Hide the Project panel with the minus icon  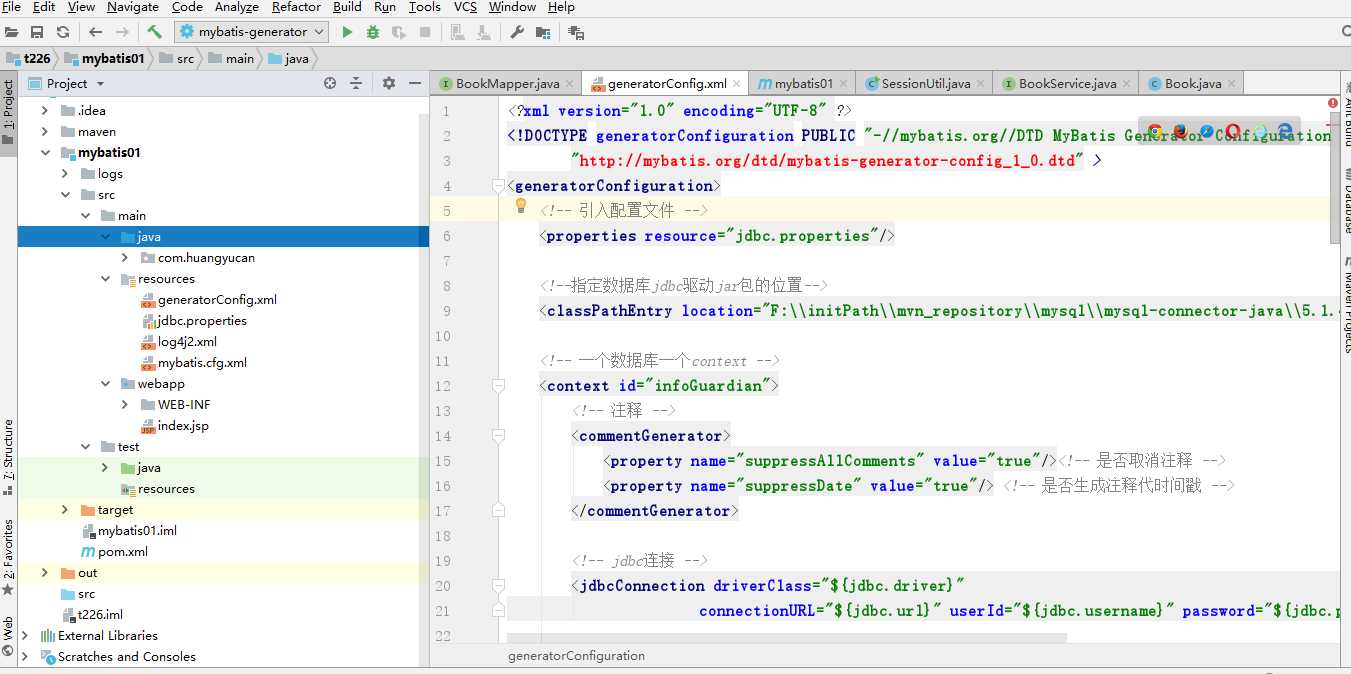click(415, 83)
